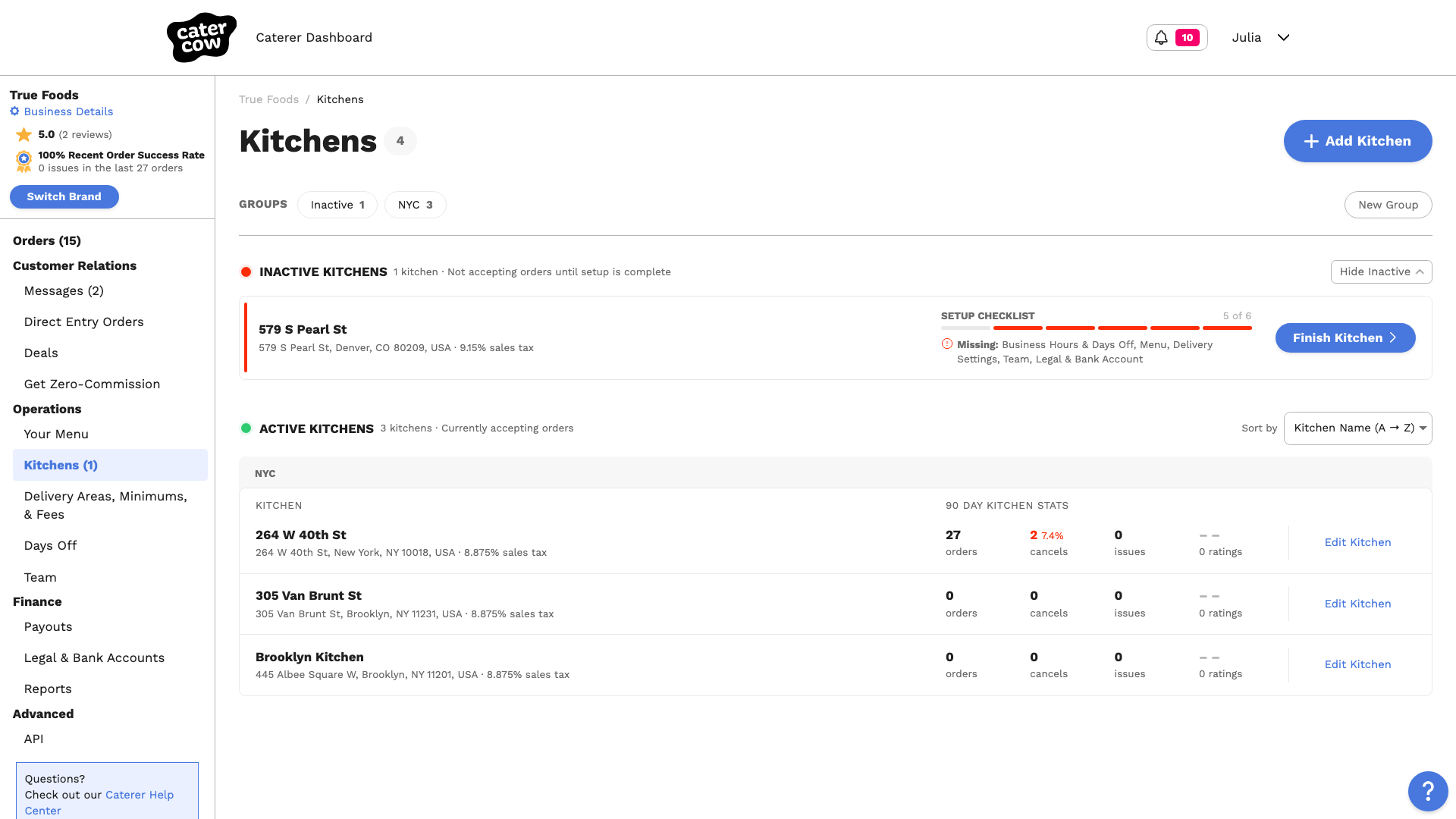
Task: Collapse inactive kitchens with Hide Inactive
Action: coord(1381,271)
